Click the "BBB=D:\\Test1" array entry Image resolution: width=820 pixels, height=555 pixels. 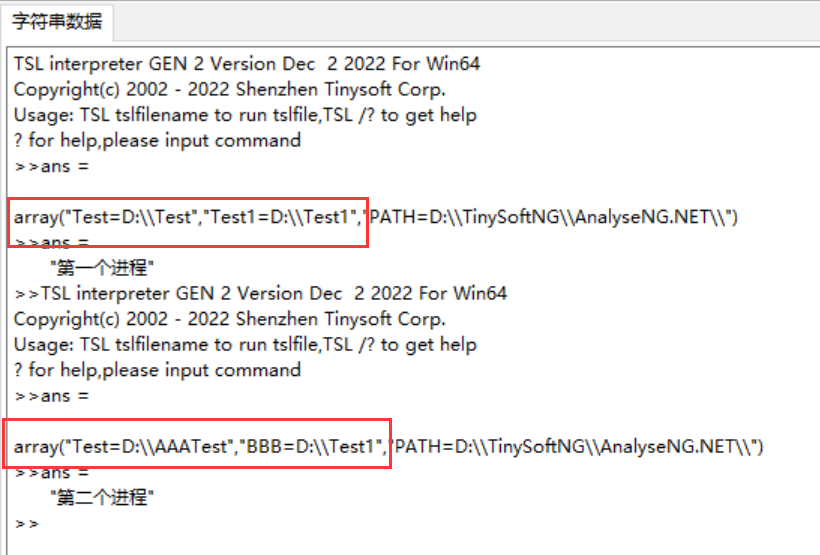coord(310,446)
